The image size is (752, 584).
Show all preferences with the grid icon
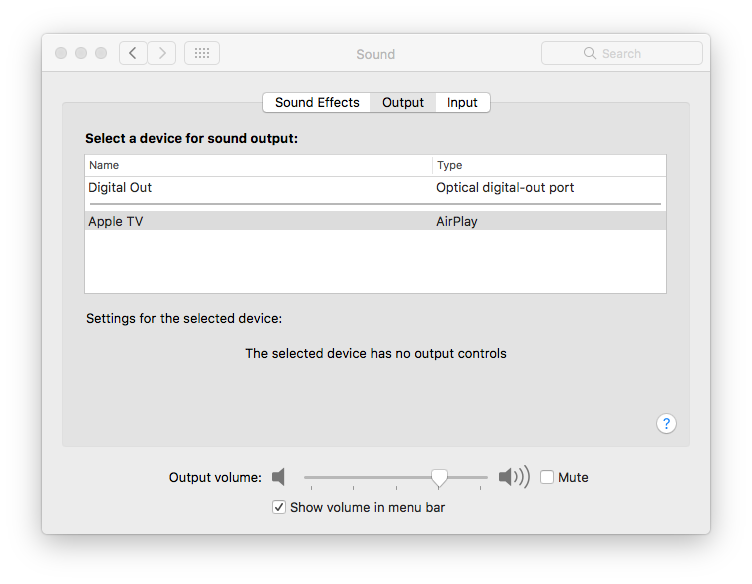[202, 53]
